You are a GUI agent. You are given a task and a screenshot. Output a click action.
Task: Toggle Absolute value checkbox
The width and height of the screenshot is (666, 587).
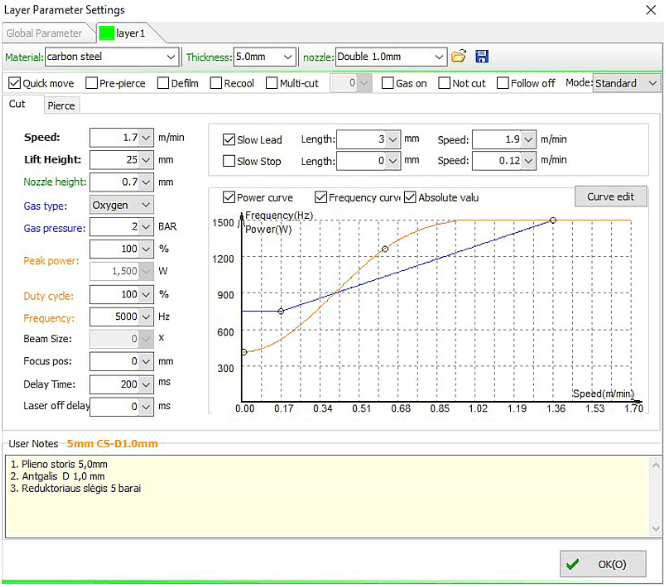point(410,197)
